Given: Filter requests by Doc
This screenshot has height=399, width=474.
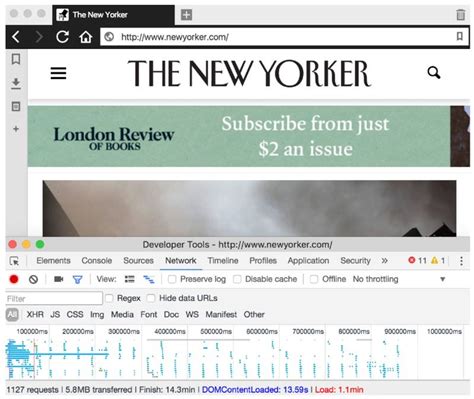Looking at the screenshot, I should 171,314.
